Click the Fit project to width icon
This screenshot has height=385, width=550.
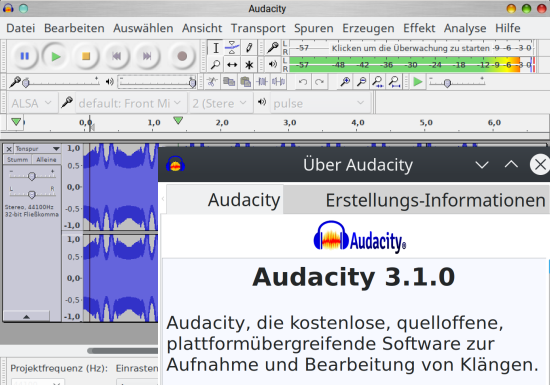[x=394, y=82]
